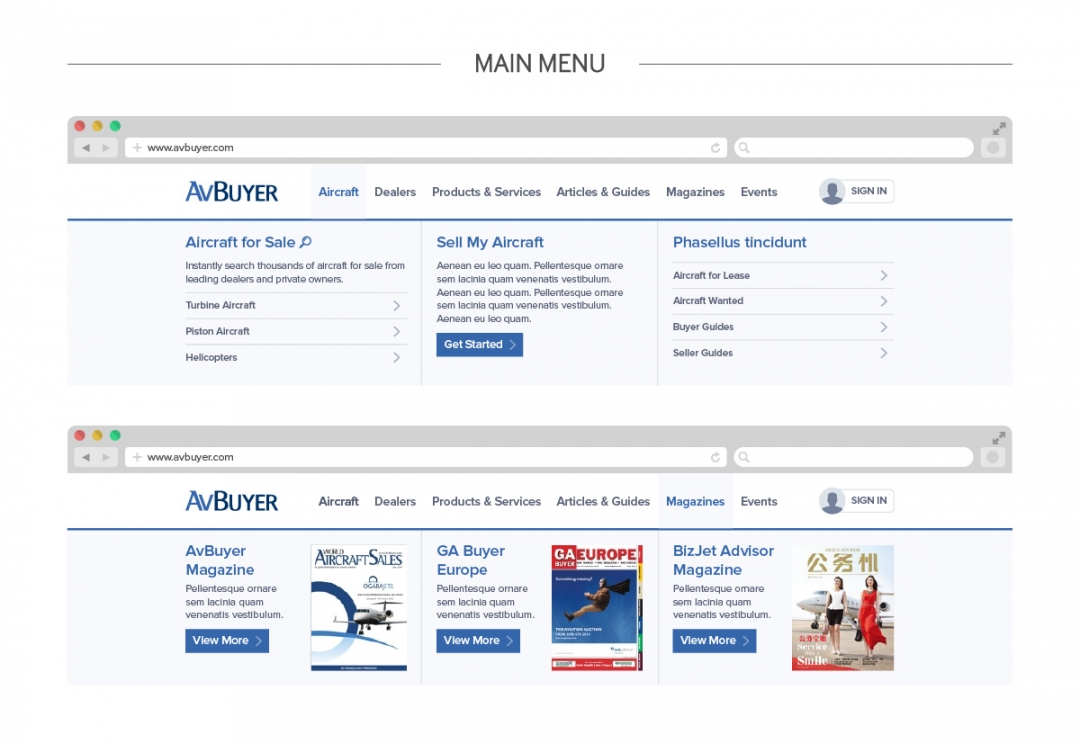This screenshot has width=1080, height=744.
Task: Click magnifier icon beside Aircraft for Sale
Action: pyautogui.click(x=306, y=242)
